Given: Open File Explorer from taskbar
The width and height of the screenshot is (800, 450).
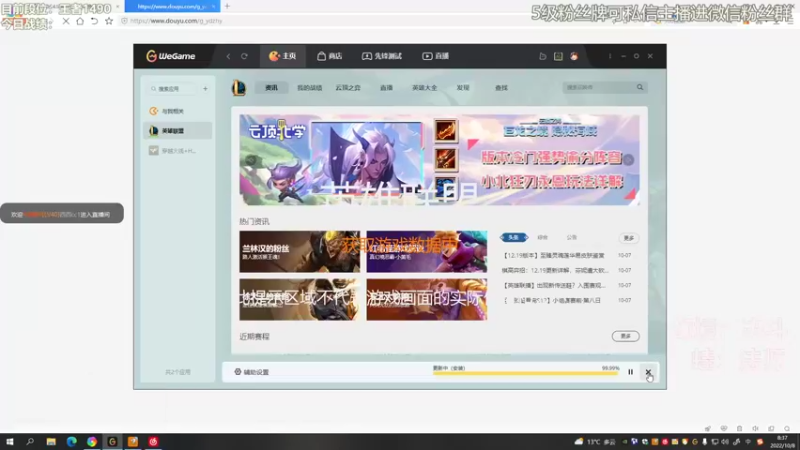Looking at the screenshot, I should pos(51,441).
